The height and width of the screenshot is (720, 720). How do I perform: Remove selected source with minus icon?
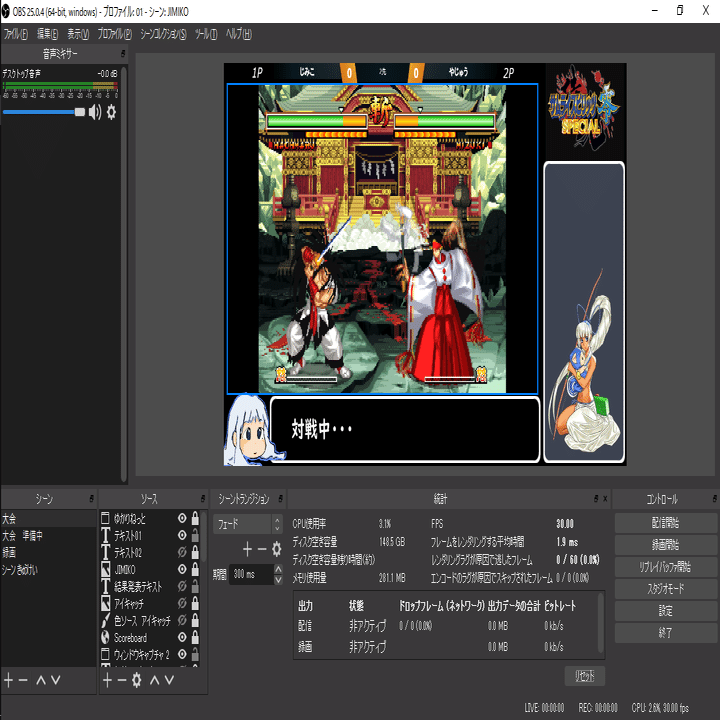122,680
